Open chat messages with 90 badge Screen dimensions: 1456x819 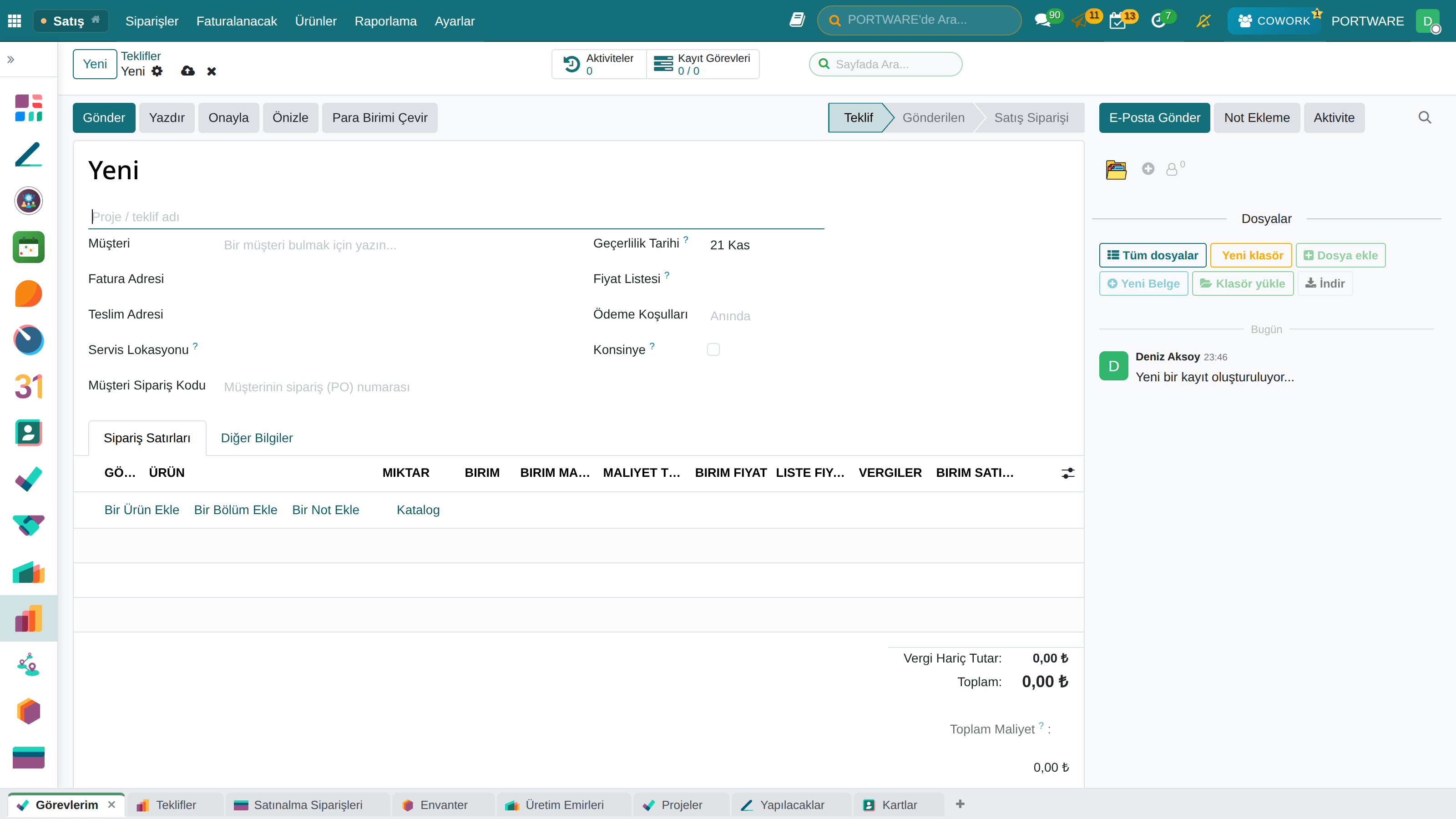click(1043, 21)
